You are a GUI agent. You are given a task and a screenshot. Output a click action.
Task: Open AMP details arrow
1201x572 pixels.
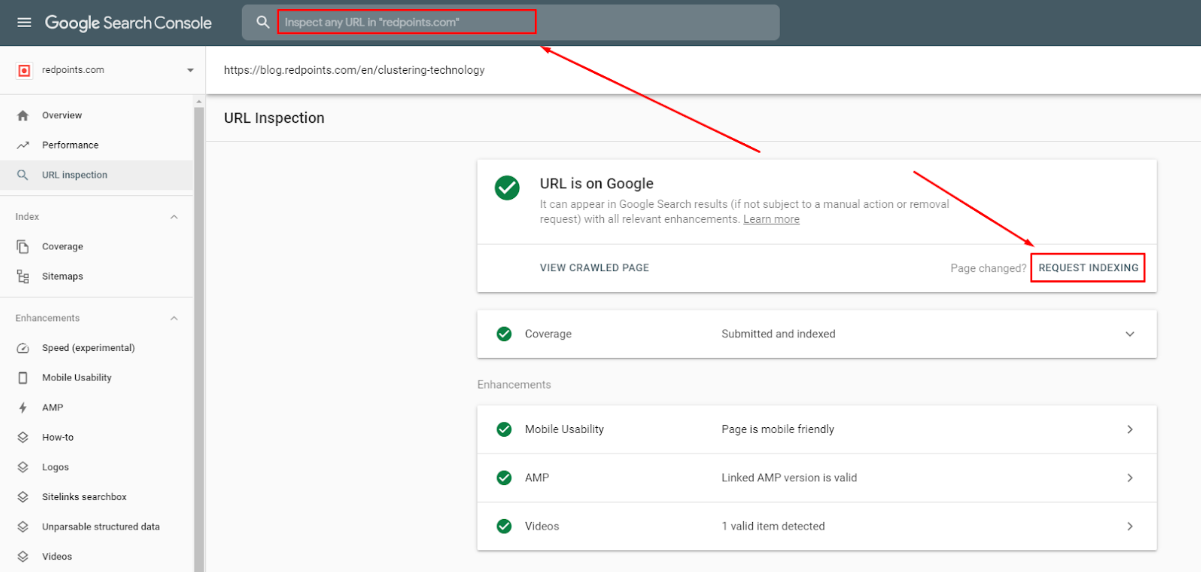pos(1130,478)
